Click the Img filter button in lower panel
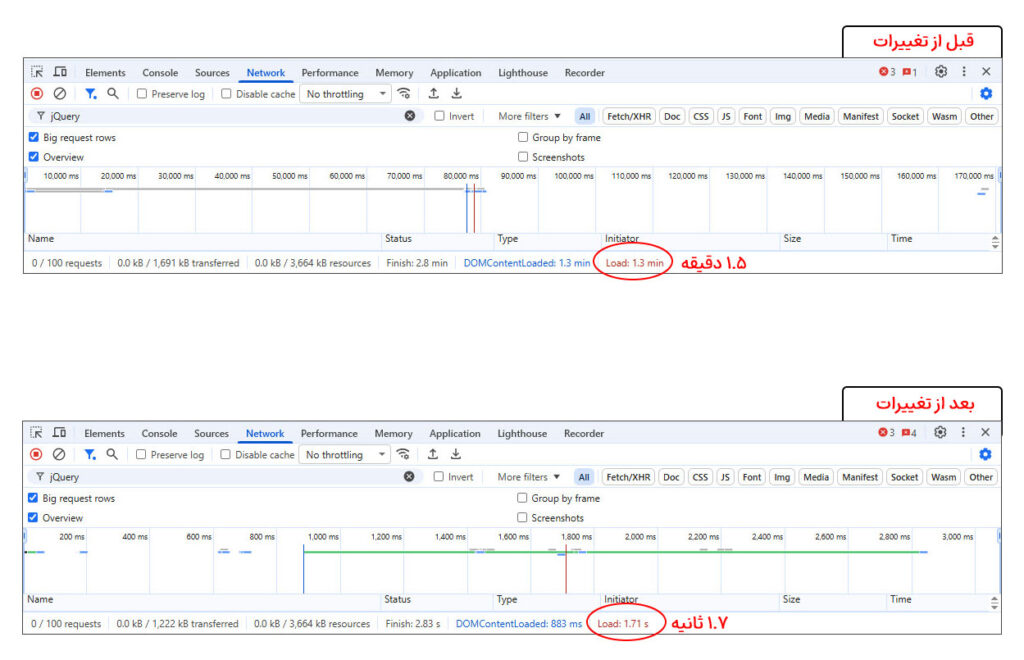 [782, 477]
